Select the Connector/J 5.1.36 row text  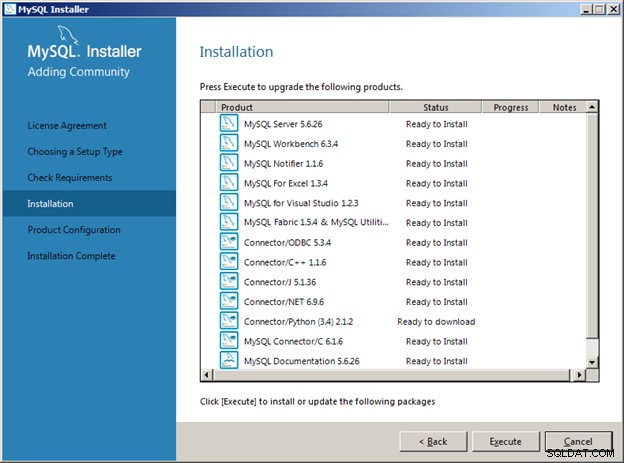click(280, 282)
